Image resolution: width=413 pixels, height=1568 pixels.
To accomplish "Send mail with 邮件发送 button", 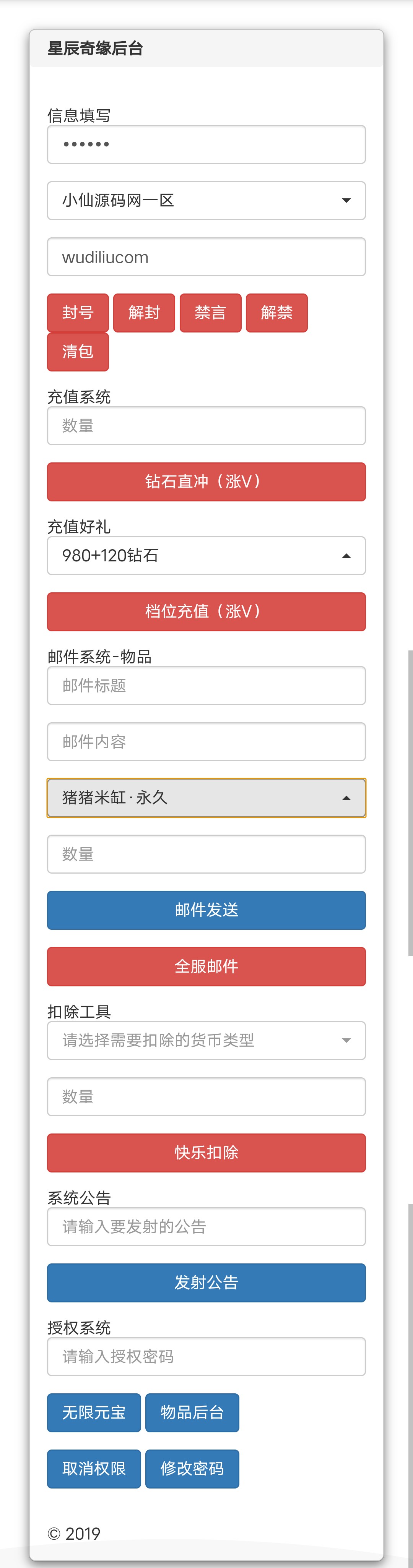I will 206,910.
